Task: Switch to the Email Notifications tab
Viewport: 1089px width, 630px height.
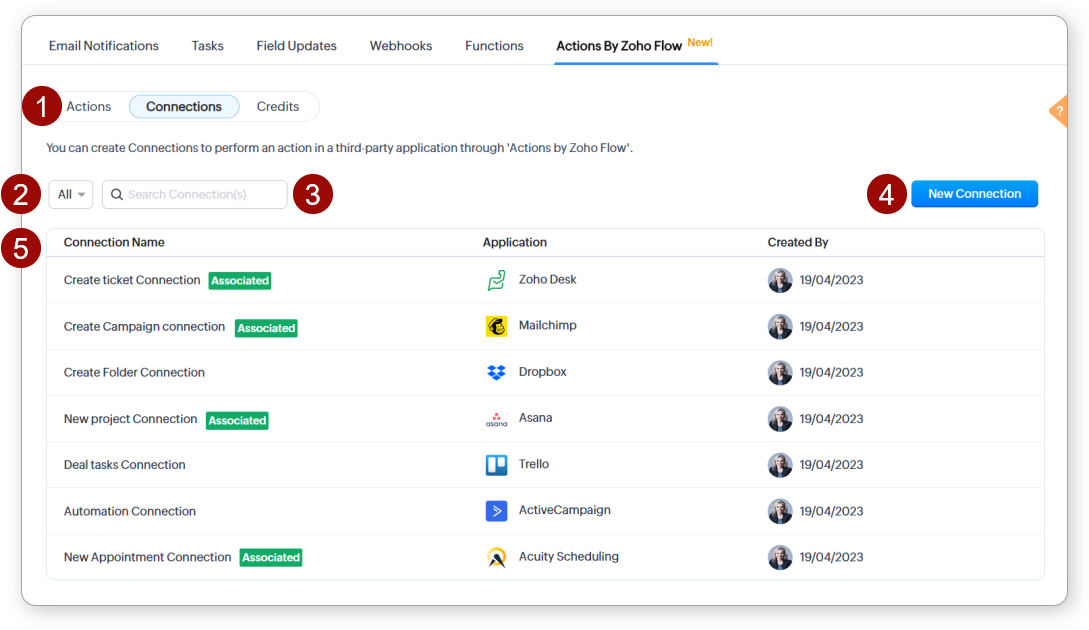Action: coord(104,46)
